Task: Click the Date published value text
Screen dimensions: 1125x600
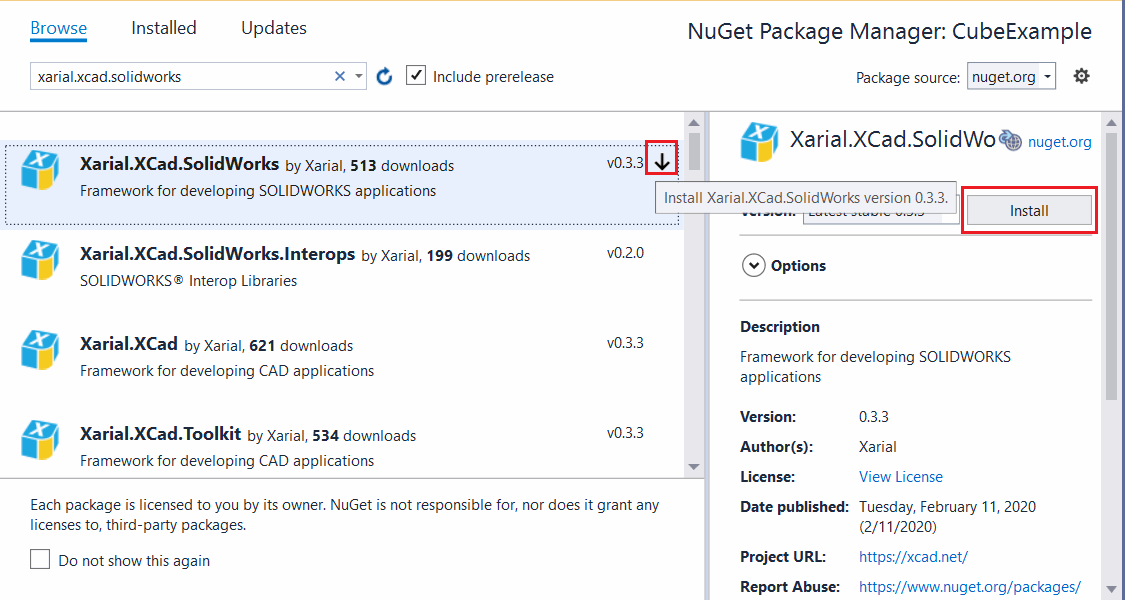Action: 947,516
